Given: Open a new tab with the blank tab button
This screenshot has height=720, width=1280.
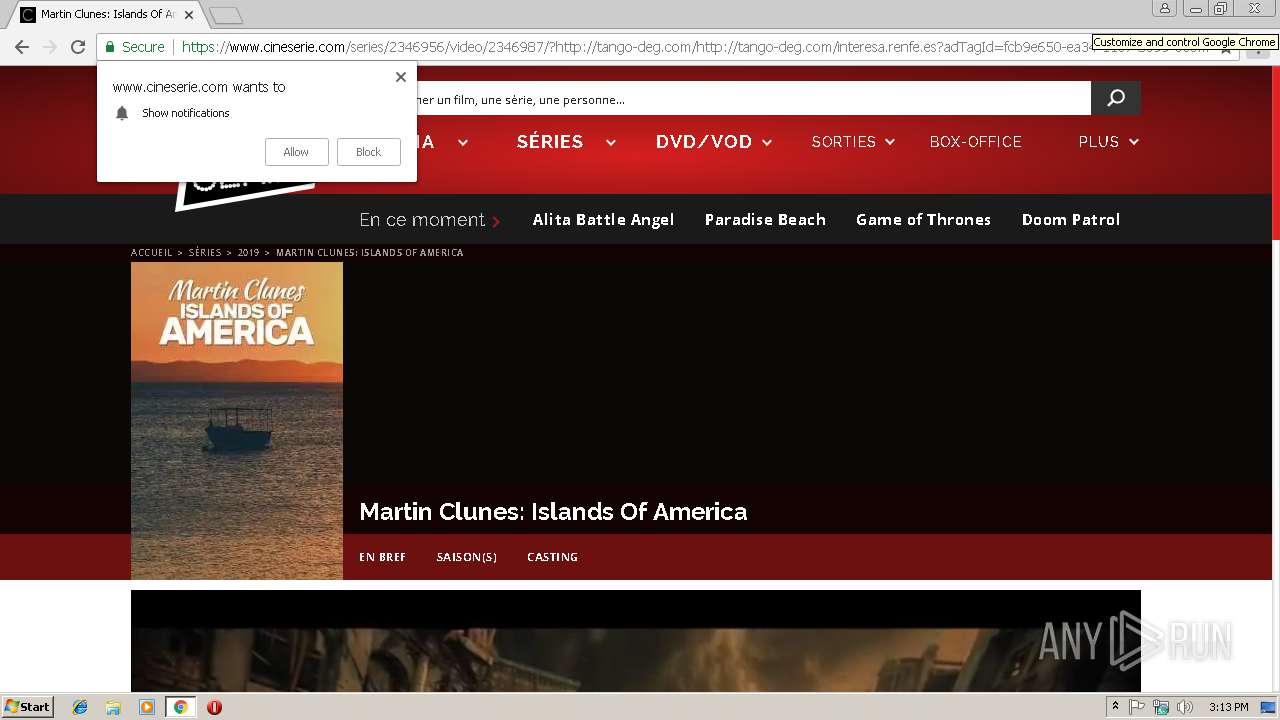Looking at the screenshot, I should click(226, 15).
